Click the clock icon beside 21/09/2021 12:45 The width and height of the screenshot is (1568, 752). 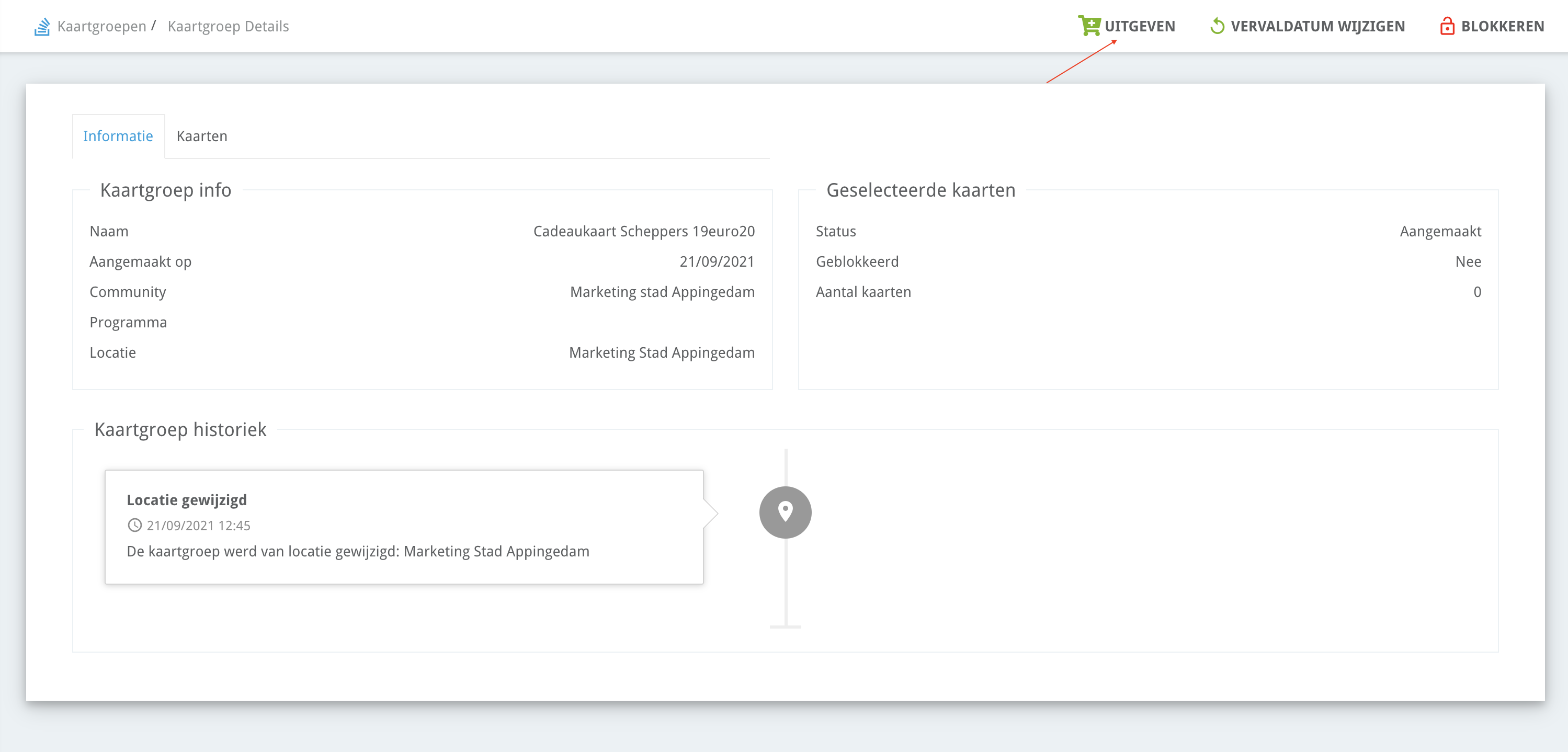tap(134, 525)
